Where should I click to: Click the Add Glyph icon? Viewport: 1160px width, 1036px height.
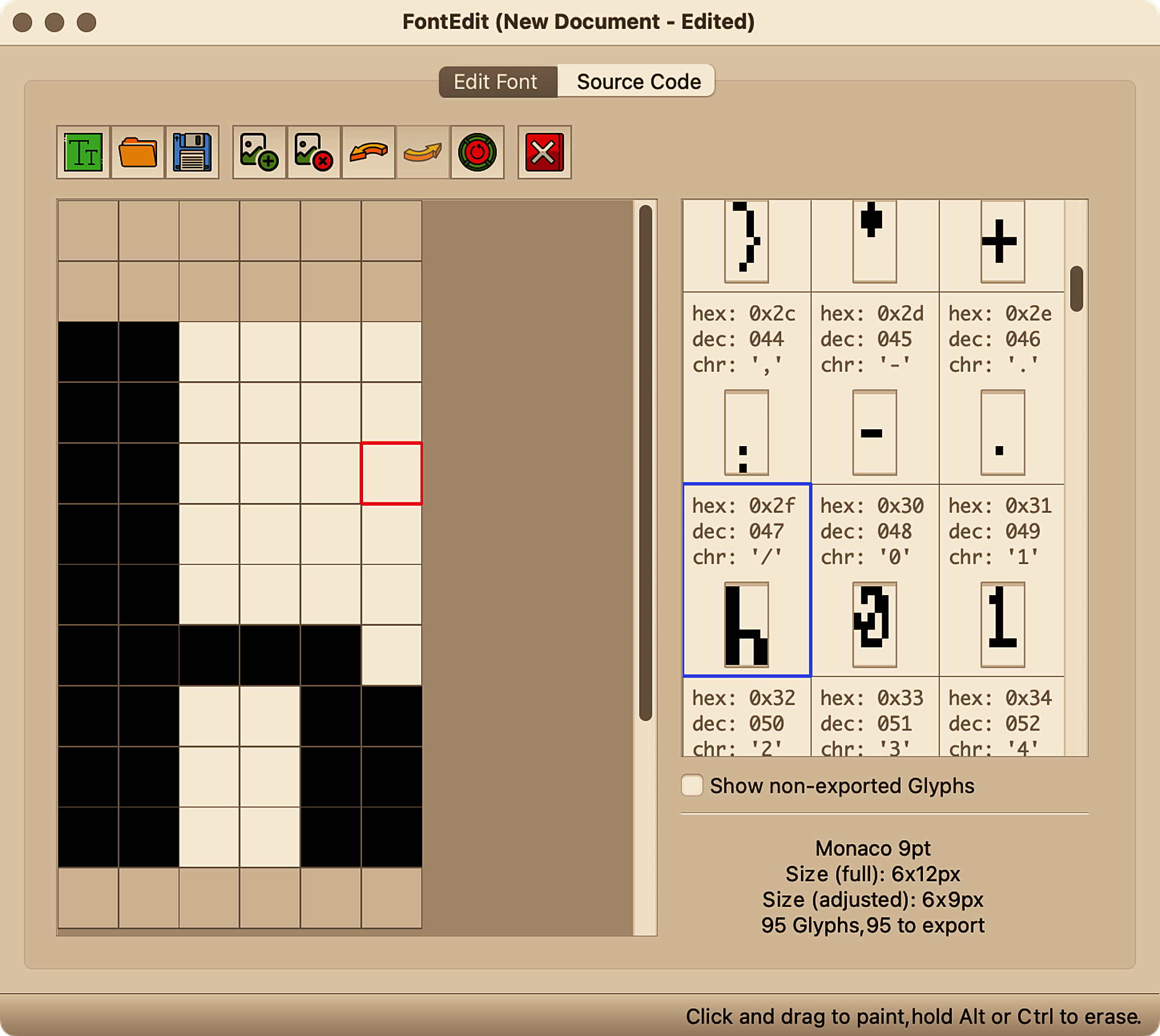[x=259, y=152]
